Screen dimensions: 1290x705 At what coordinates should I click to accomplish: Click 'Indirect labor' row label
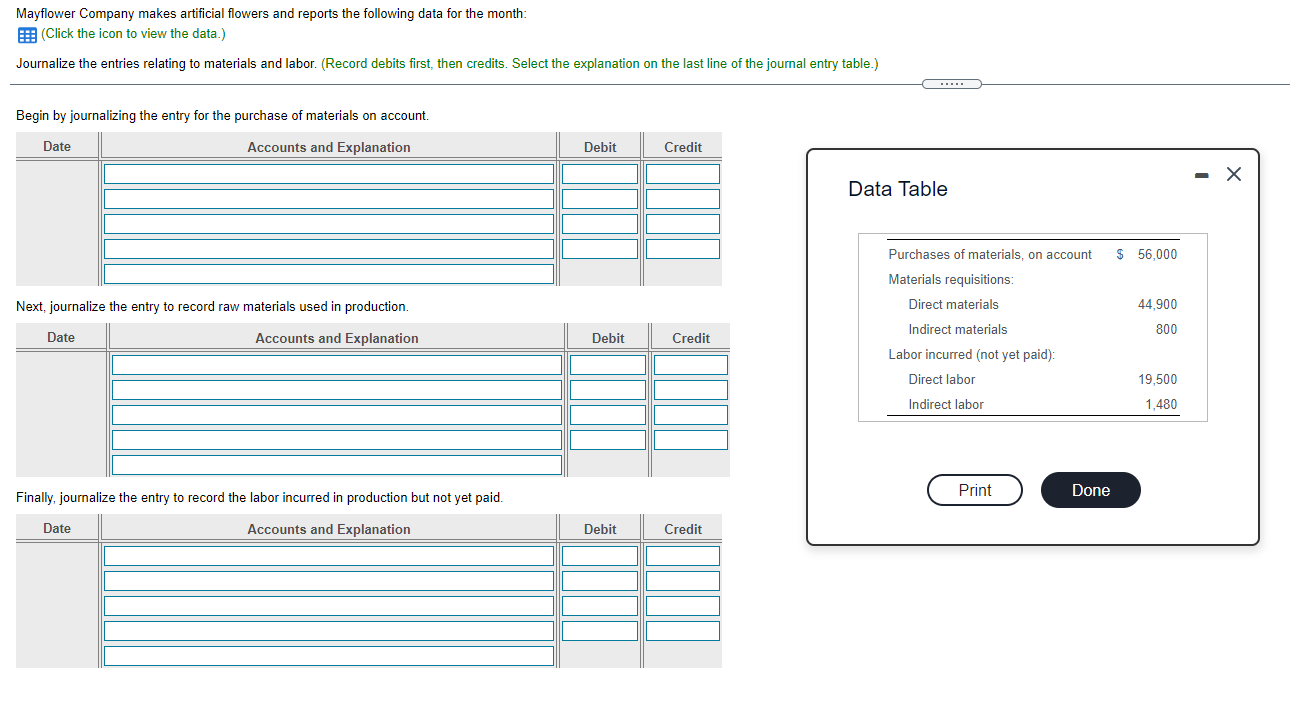[946, 405]
